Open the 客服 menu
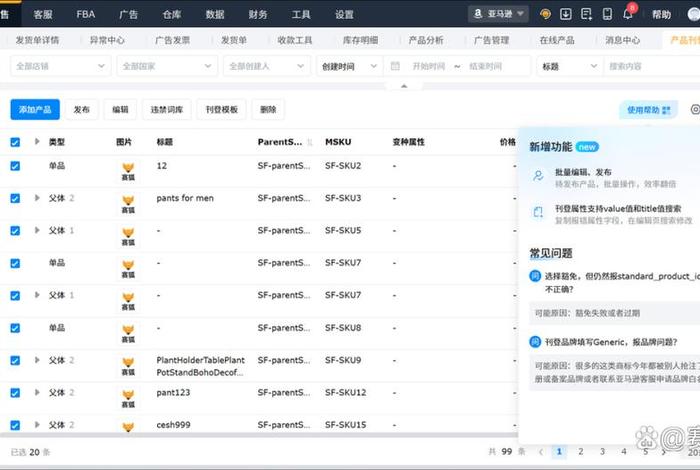Screen dimensions: 700x470 43,14
